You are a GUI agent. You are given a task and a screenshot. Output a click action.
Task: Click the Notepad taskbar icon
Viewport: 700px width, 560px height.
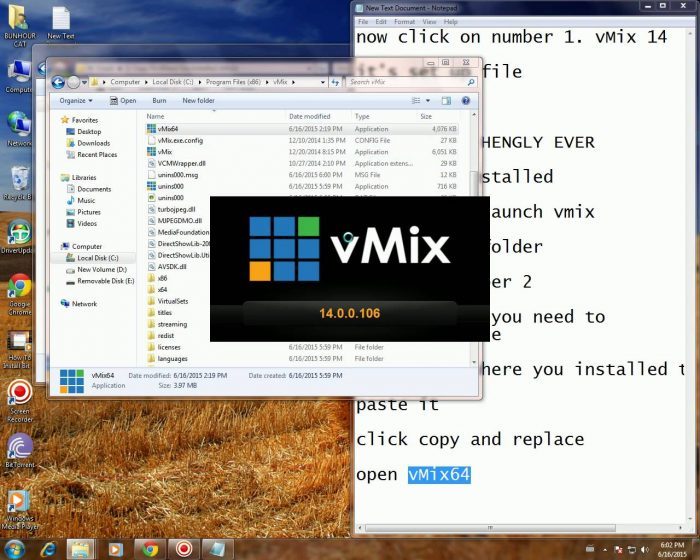pos(217,549)
